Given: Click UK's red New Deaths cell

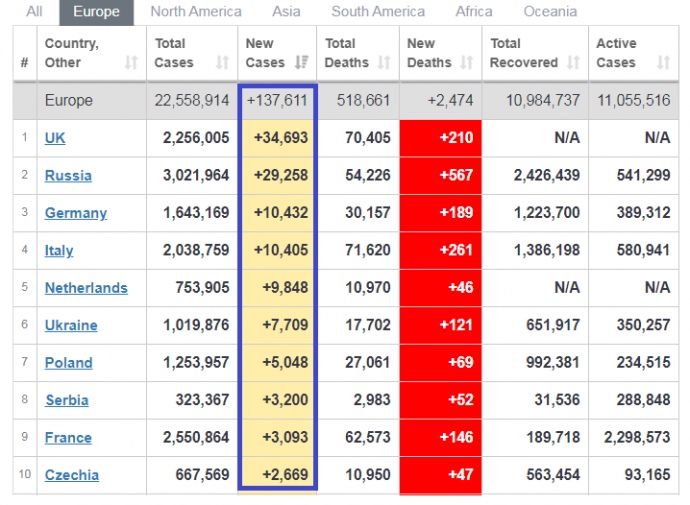Looking at the screenshot, I should pyautogui.click(x=440, y=138).
